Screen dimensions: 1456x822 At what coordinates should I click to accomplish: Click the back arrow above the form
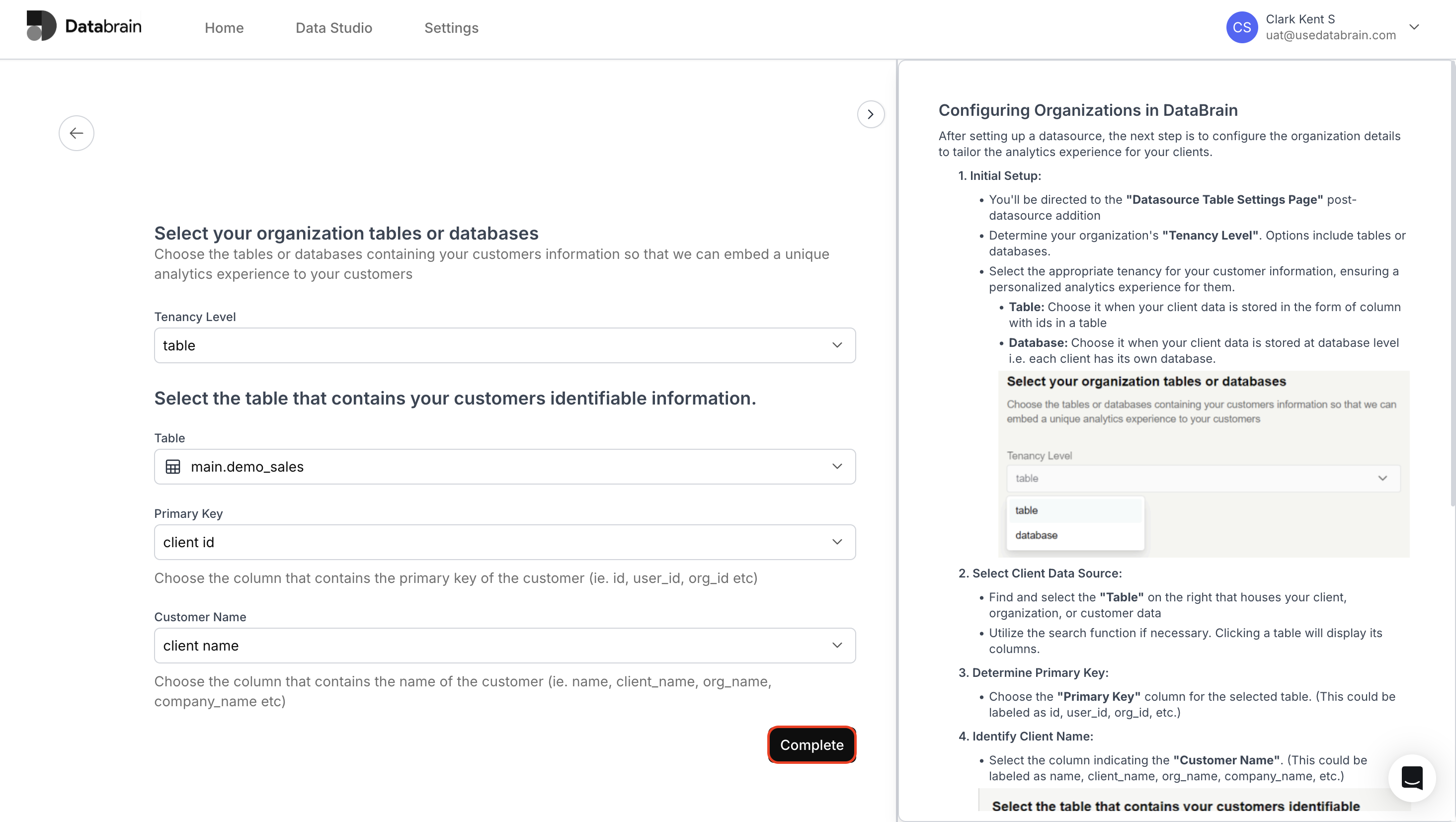77,133
